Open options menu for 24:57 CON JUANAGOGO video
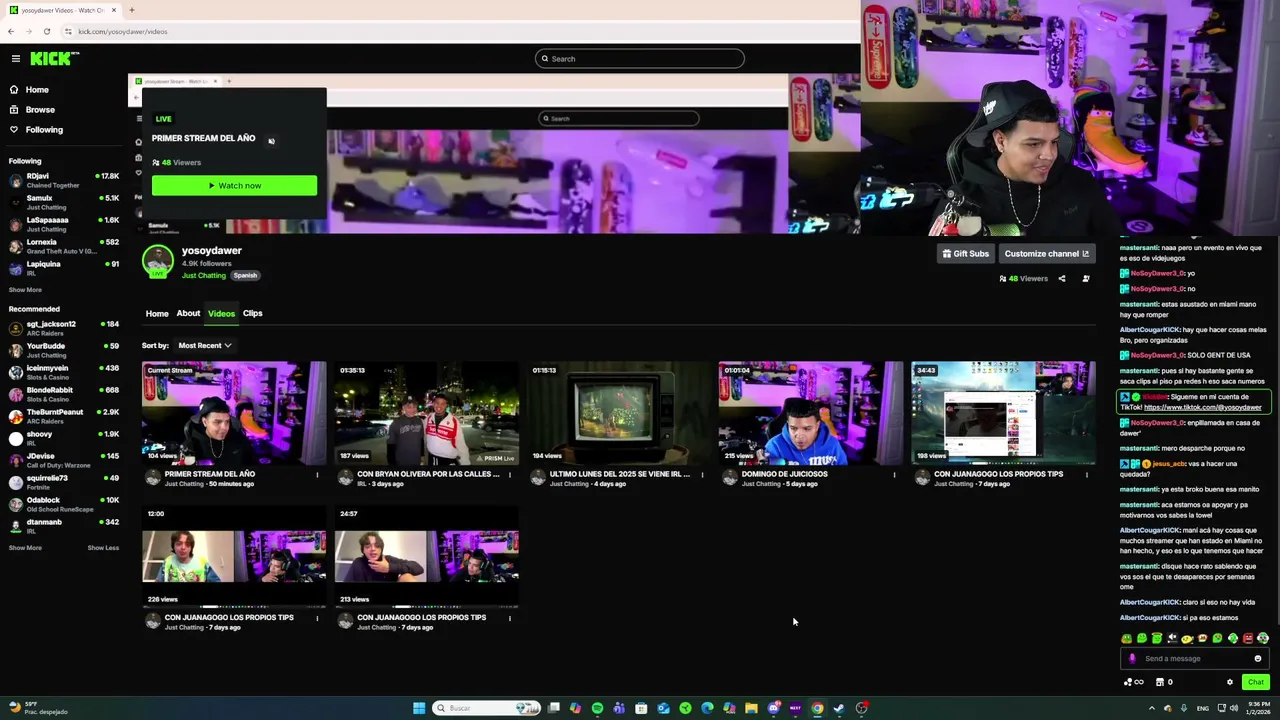This screenshot has width=1280, height=720. point(510,618)
